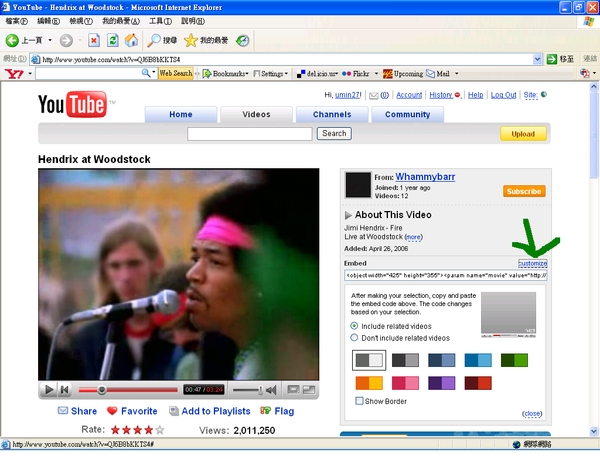
Task: Click the IE Back arrow button
Action: (x=12, y=40)
